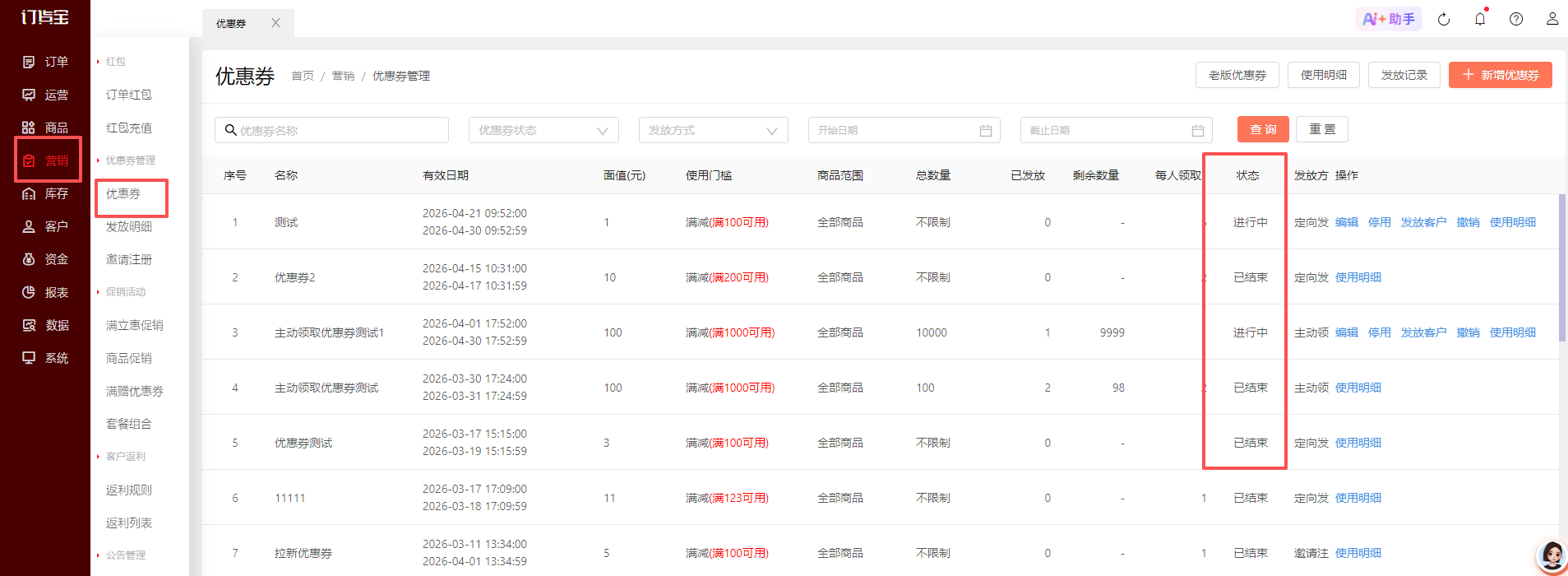Screen dimensions: 1568x576
Task: Open 邀请注册 menu item
Action: [x=129, y=259]
